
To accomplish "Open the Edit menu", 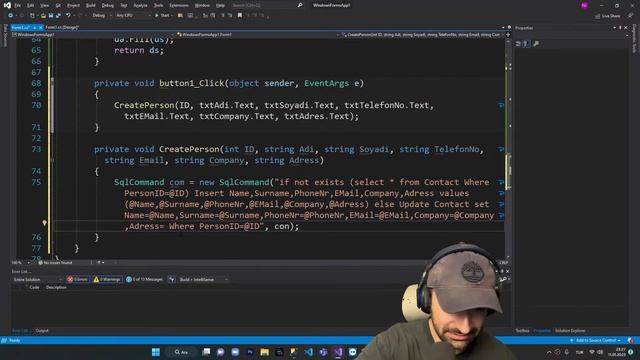I will [x=31, y=5].
